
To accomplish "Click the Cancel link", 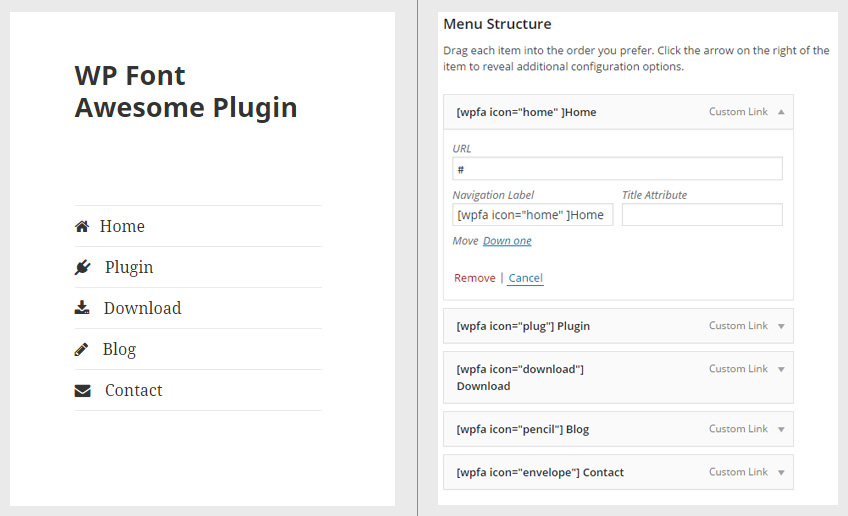I will 525,278.
